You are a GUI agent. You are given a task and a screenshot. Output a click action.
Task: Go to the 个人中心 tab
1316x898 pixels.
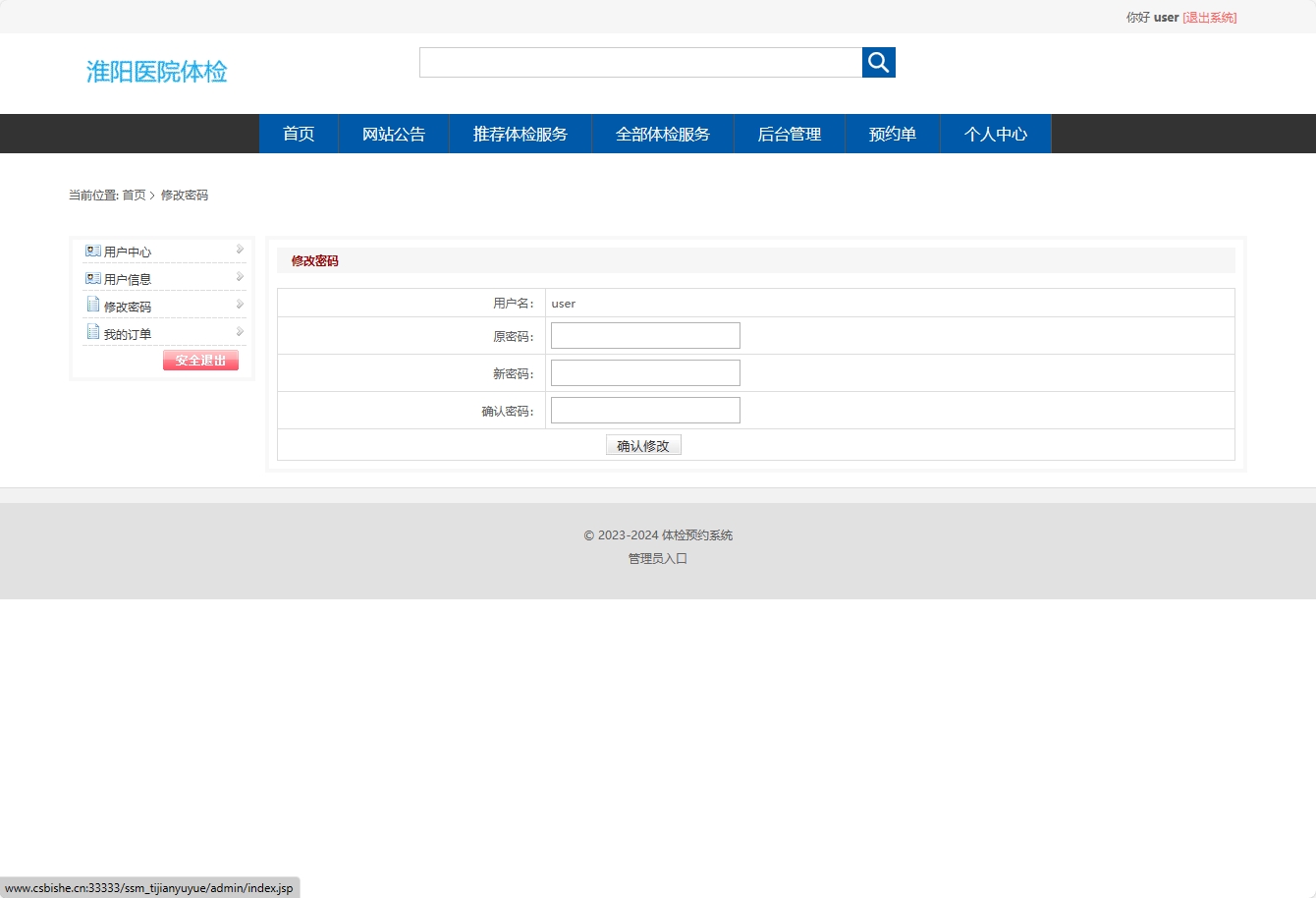(995, 134)
